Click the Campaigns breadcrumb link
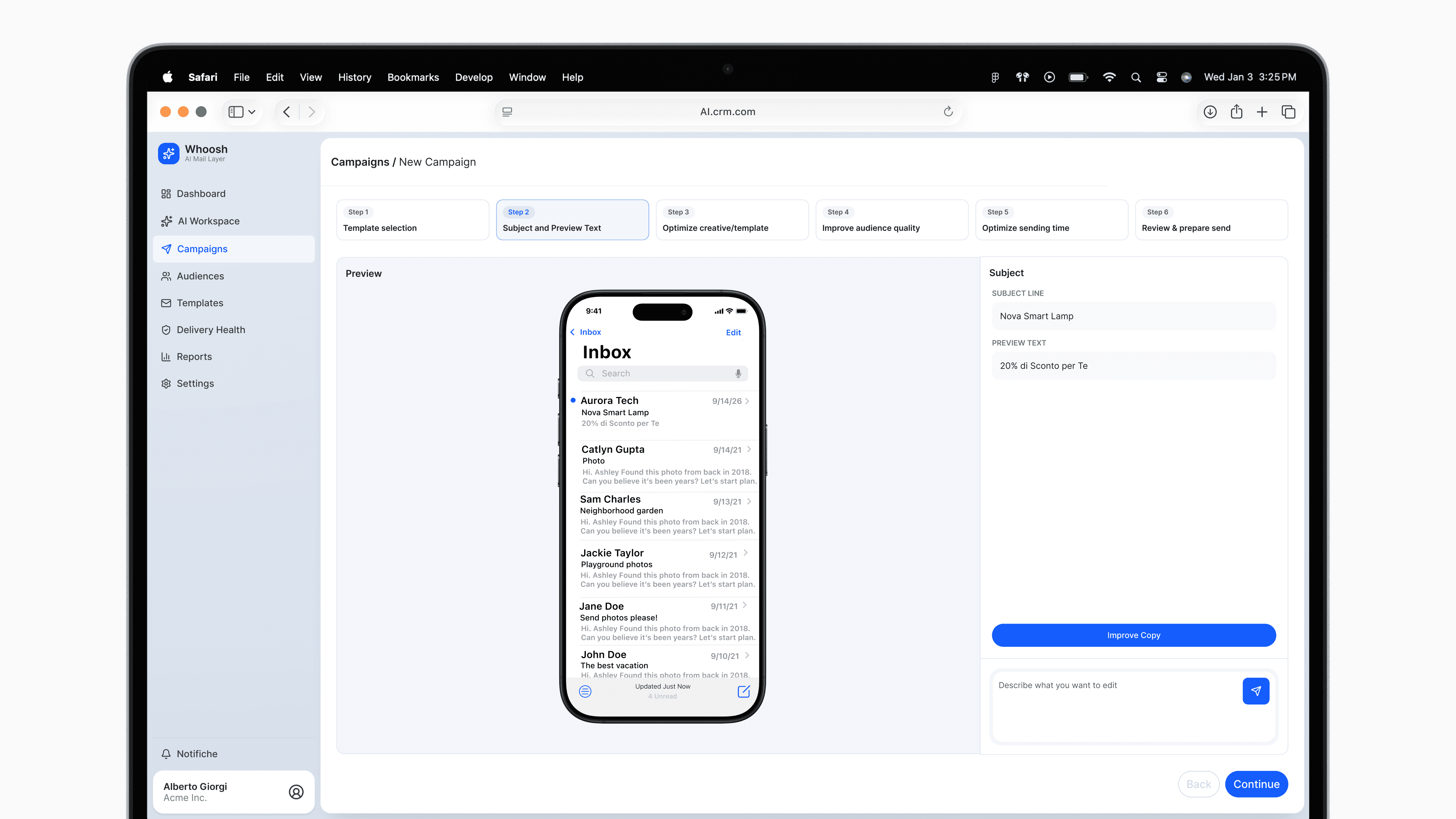The height and width of the screenshot is (819, 1456). point(360,162)
